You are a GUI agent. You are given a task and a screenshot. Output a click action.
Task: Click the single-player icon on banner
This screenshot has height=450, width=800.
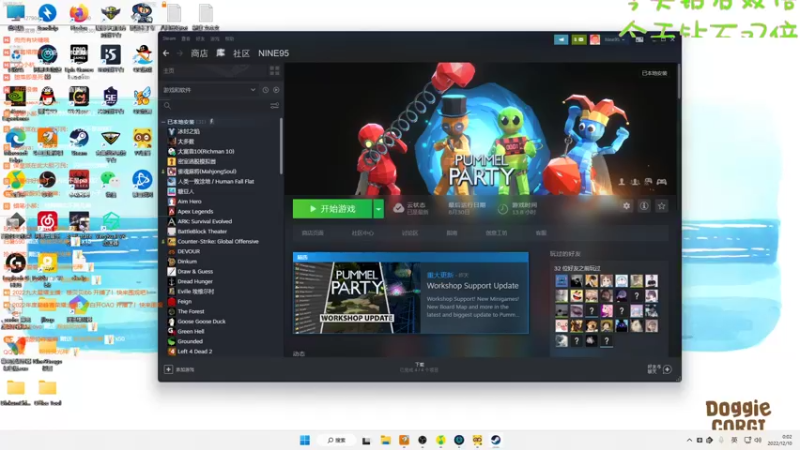coord(621,182)
